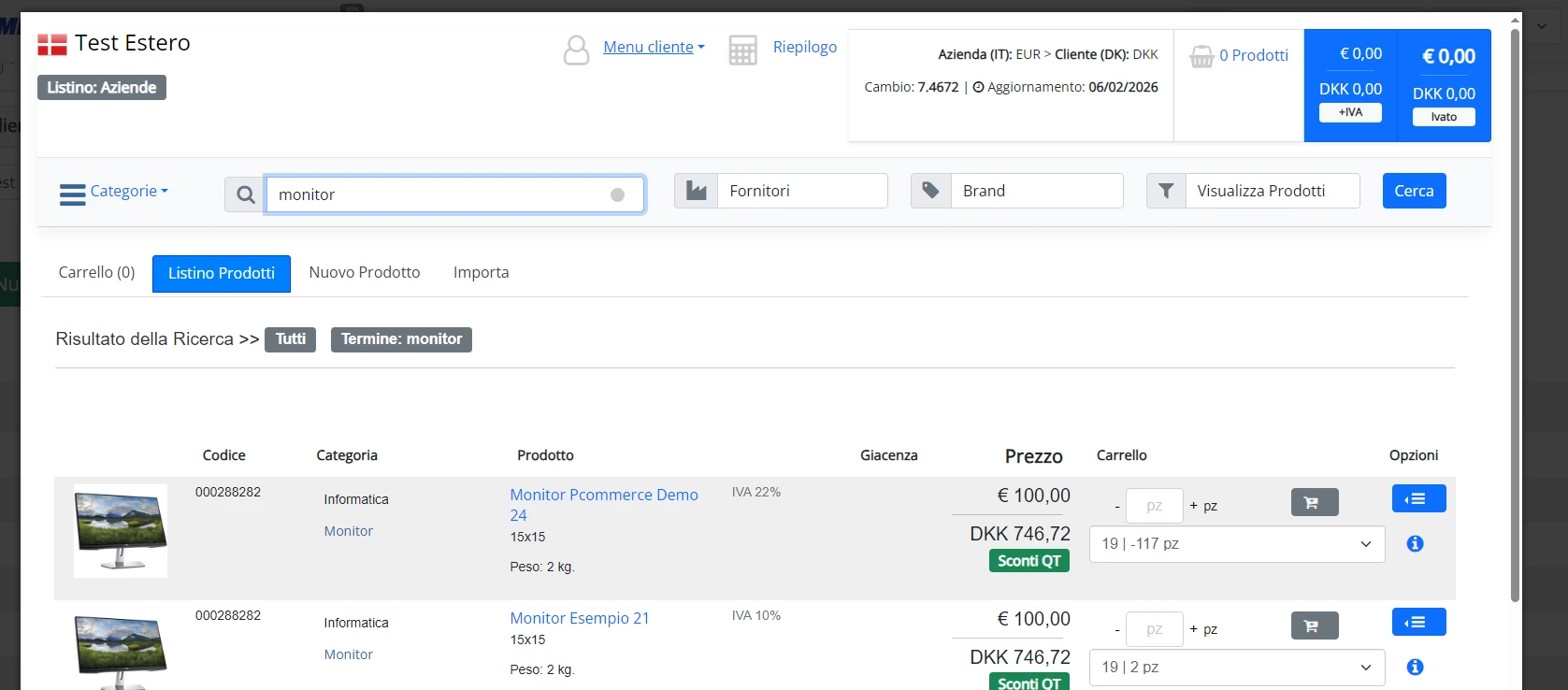The height and width of the screenshot is (690, 1568).
Task: Click the Riepilogo calculator icon
Action: (742, 50)
